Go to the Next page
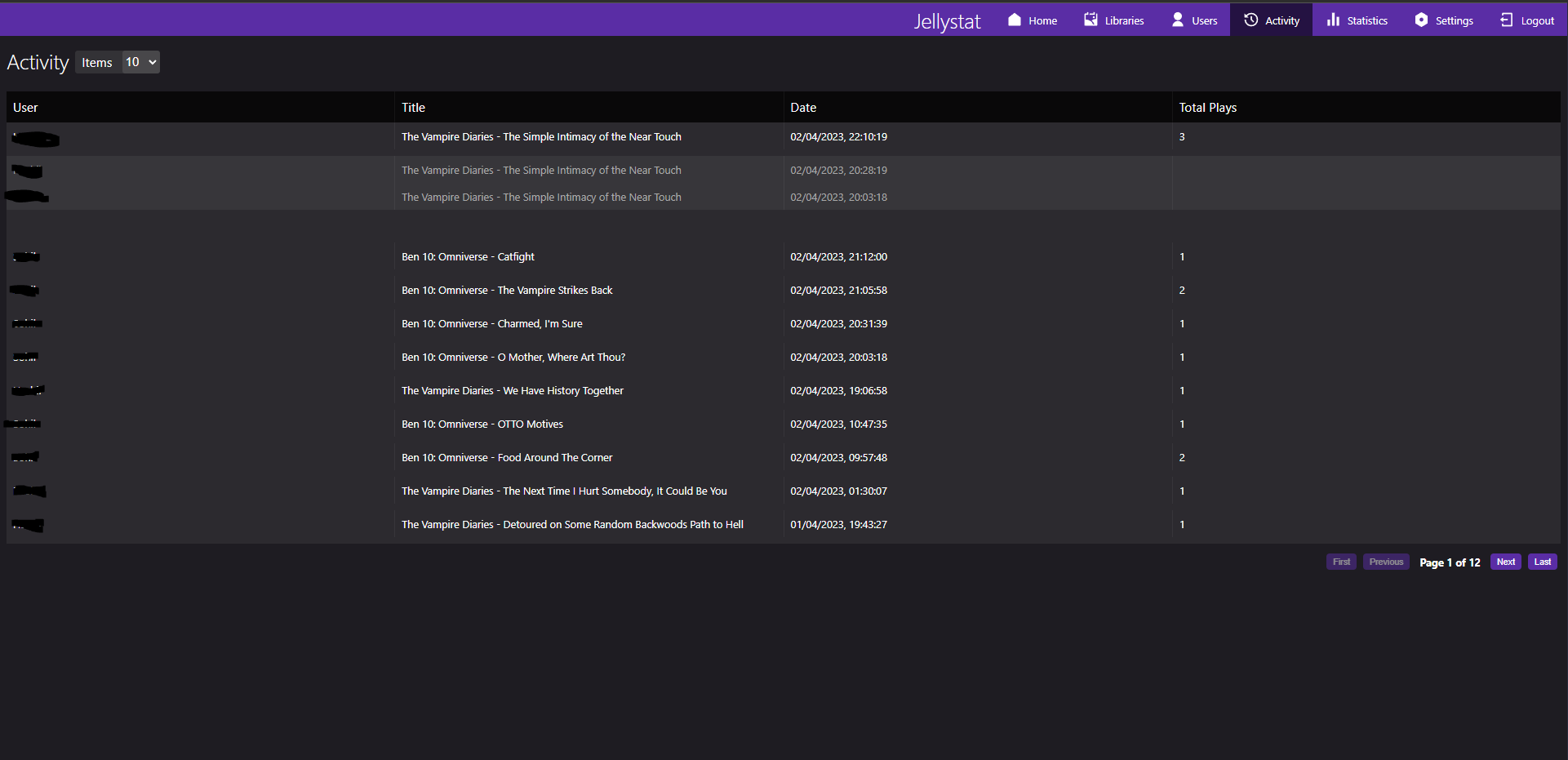 (1505, 562)
